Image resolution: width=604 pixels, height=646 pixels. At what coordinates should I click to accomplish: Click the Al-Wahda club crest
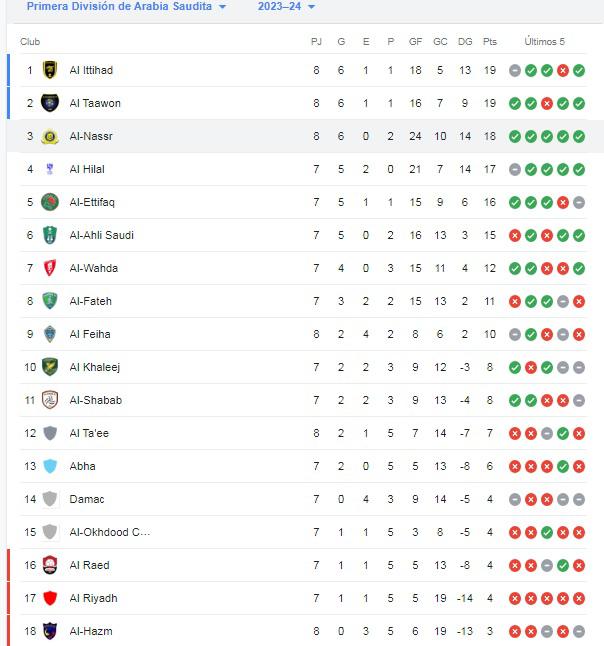pos(50,268)
